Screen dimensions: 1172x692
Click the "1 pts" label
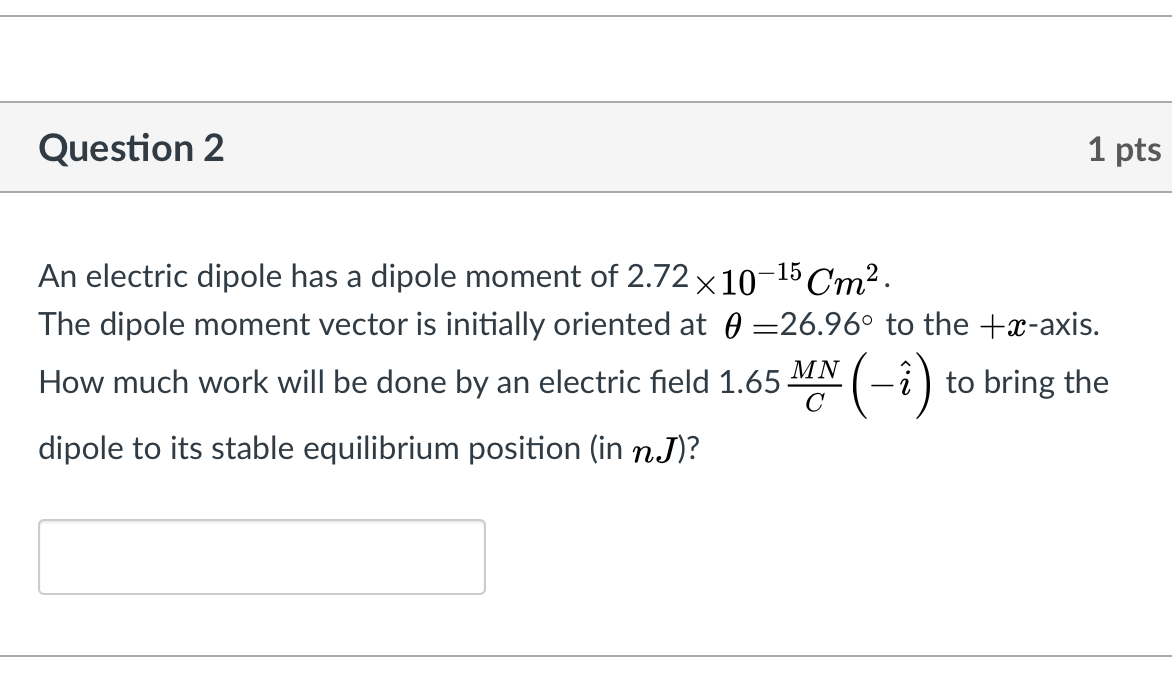[1124, 148]
